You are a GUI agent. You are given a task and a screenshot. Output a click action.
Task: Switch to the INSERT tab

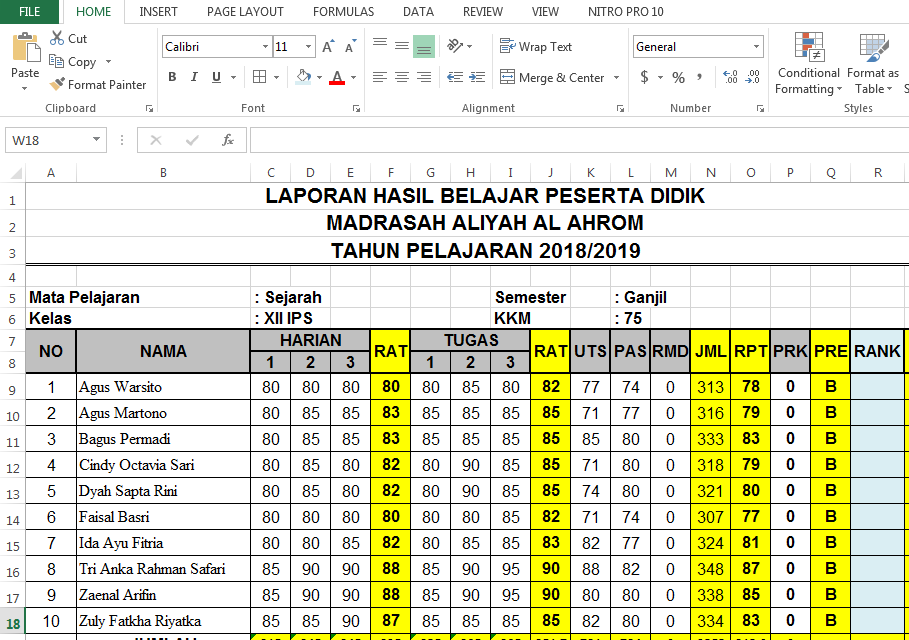[158, 12]
